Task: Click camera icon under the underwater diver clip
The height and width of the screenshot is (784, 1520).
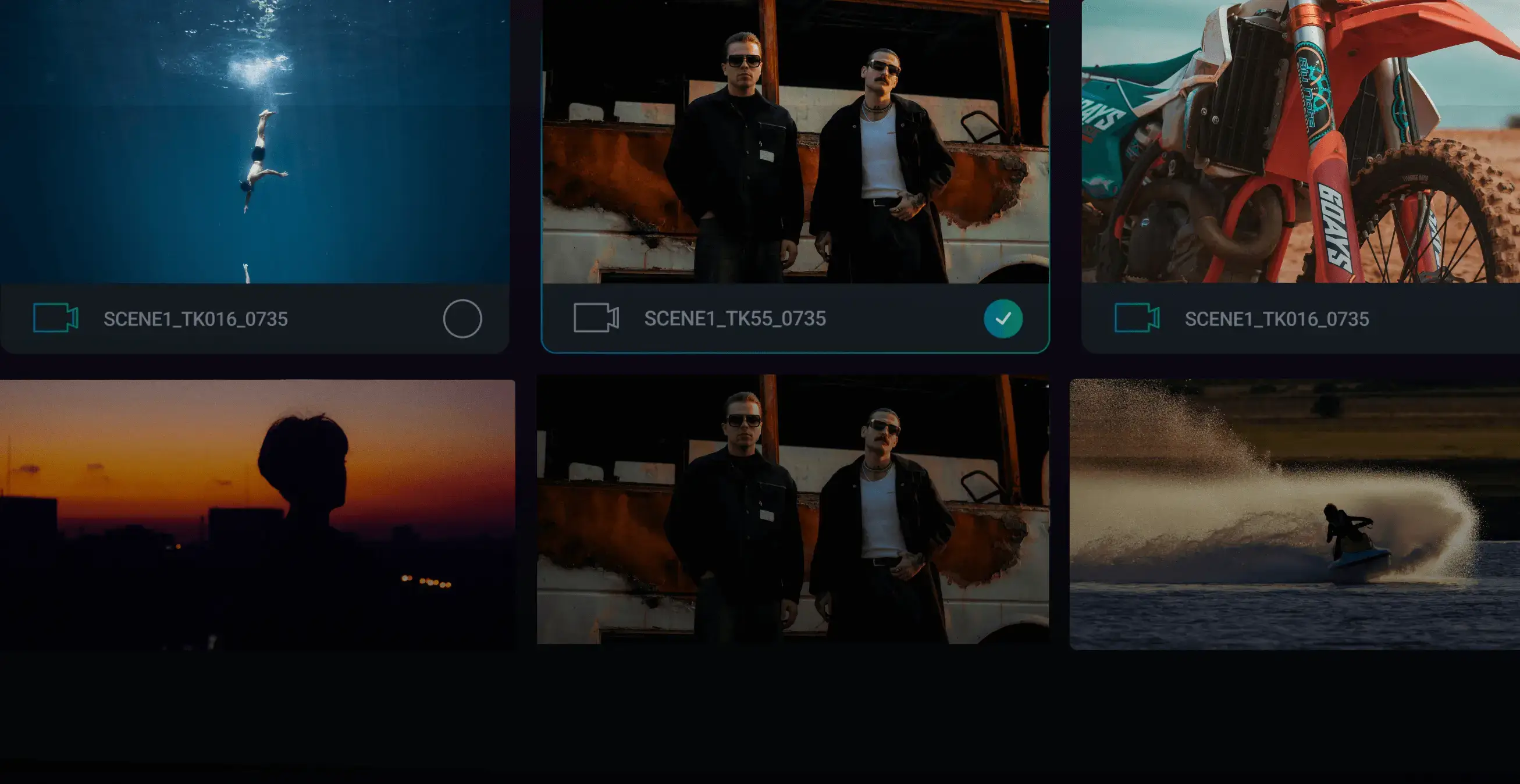Action: pos(55,318)
